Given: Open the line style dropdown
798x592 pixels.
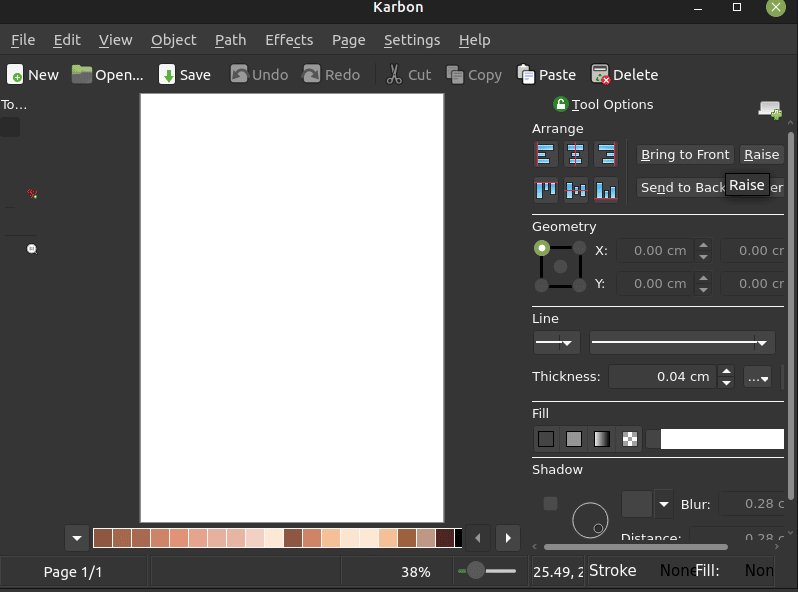Looking at the screenshot, I should point(682,343).
